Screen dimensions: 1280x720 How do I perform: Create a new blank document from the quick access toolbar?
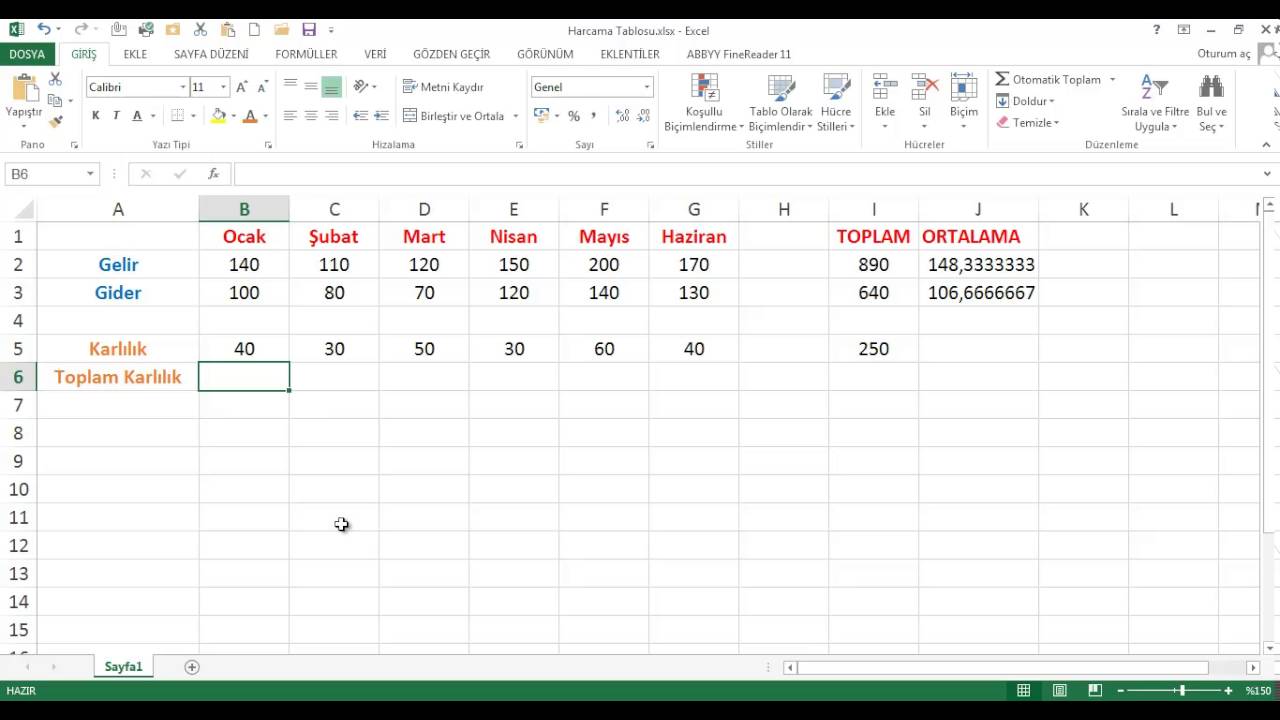[x=254, y=30]
